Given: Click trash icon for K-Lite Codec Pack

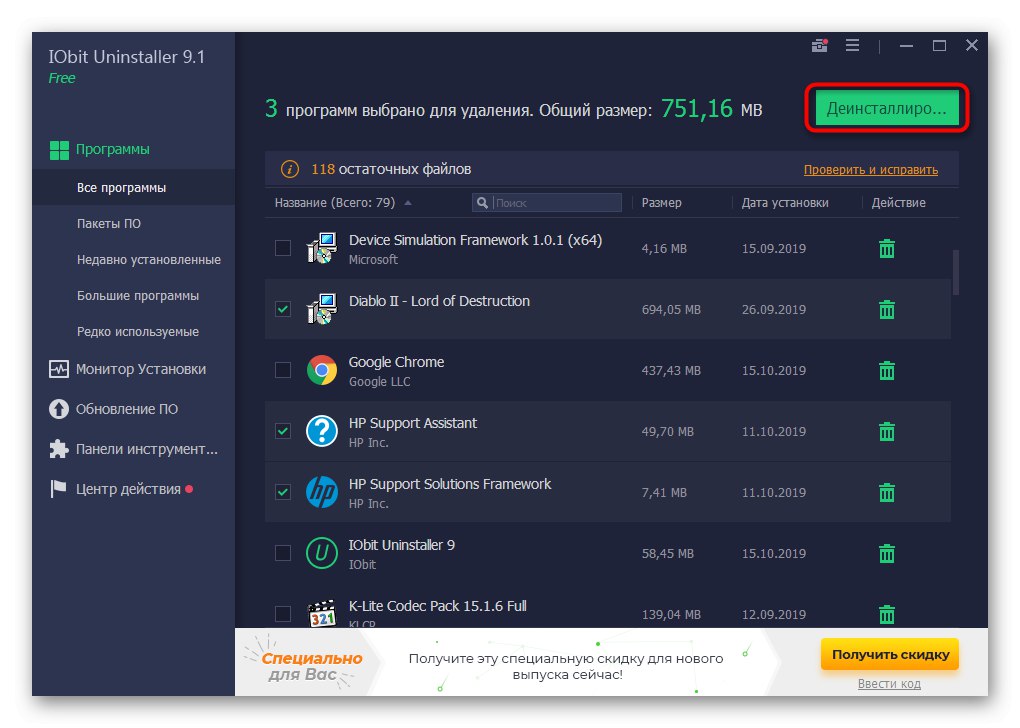Looking at the screenshot, I should point(887,614).
